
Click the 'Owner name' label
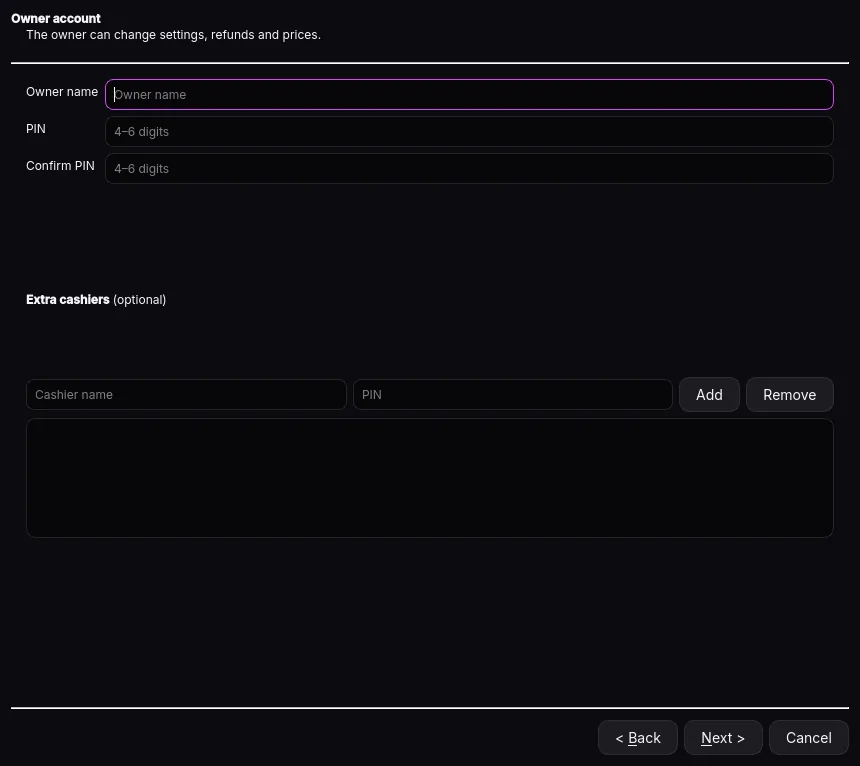tap(62, 92)
